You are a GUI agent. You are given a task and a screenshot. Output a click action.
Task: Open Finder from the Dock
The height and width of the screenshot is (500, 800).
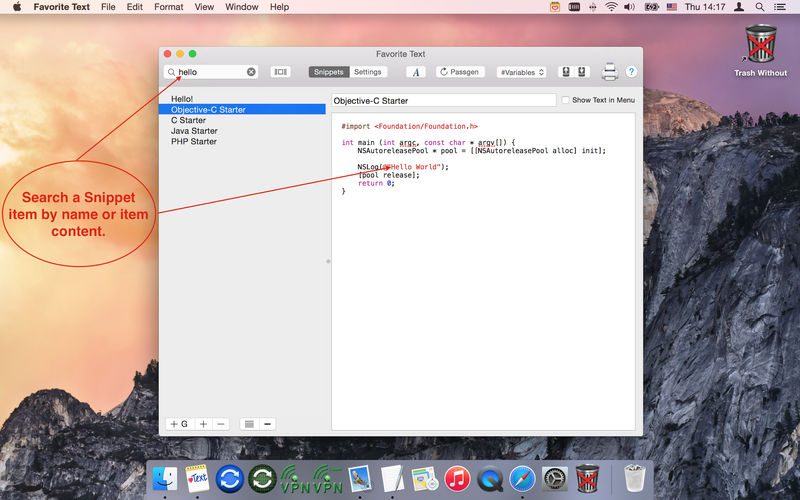point(165,480)
